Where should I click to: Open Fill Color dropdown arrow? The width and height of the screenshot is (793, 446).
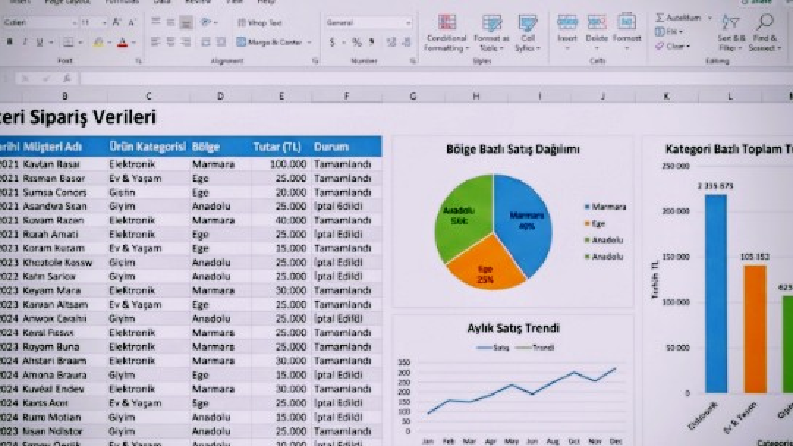tap(109, 42)
